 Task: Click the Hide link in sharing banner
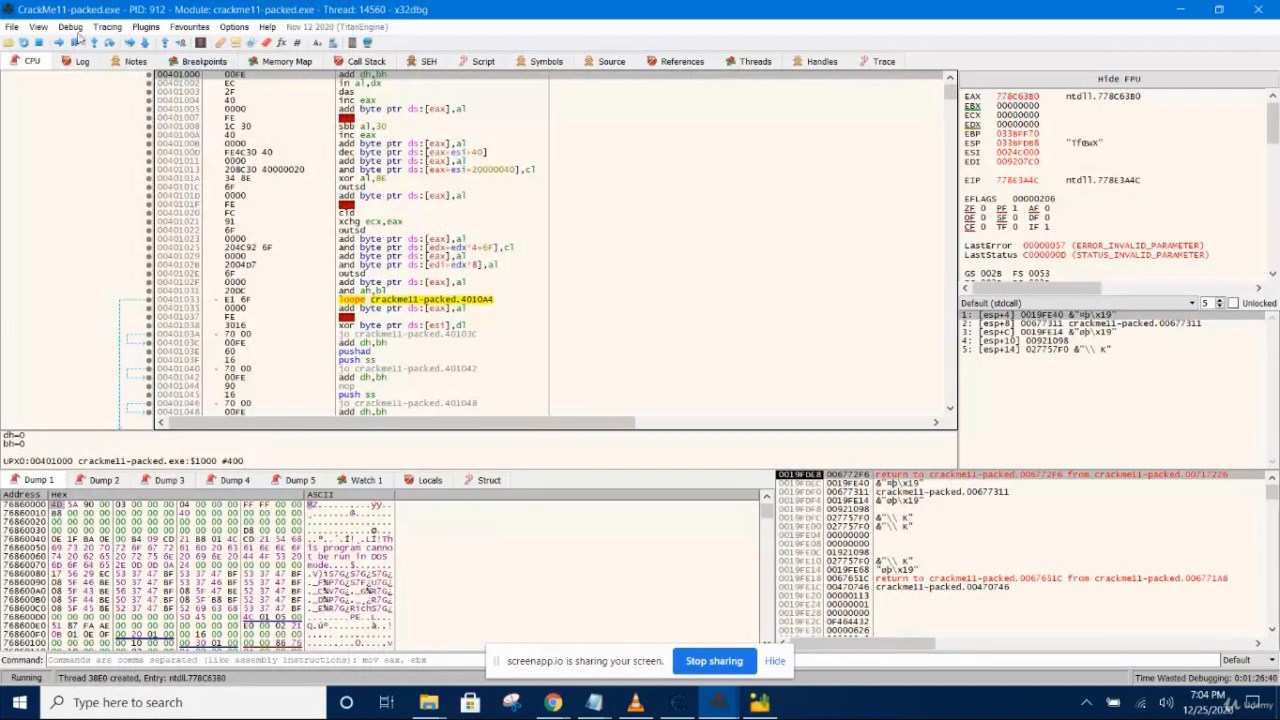tap(775, 661)
